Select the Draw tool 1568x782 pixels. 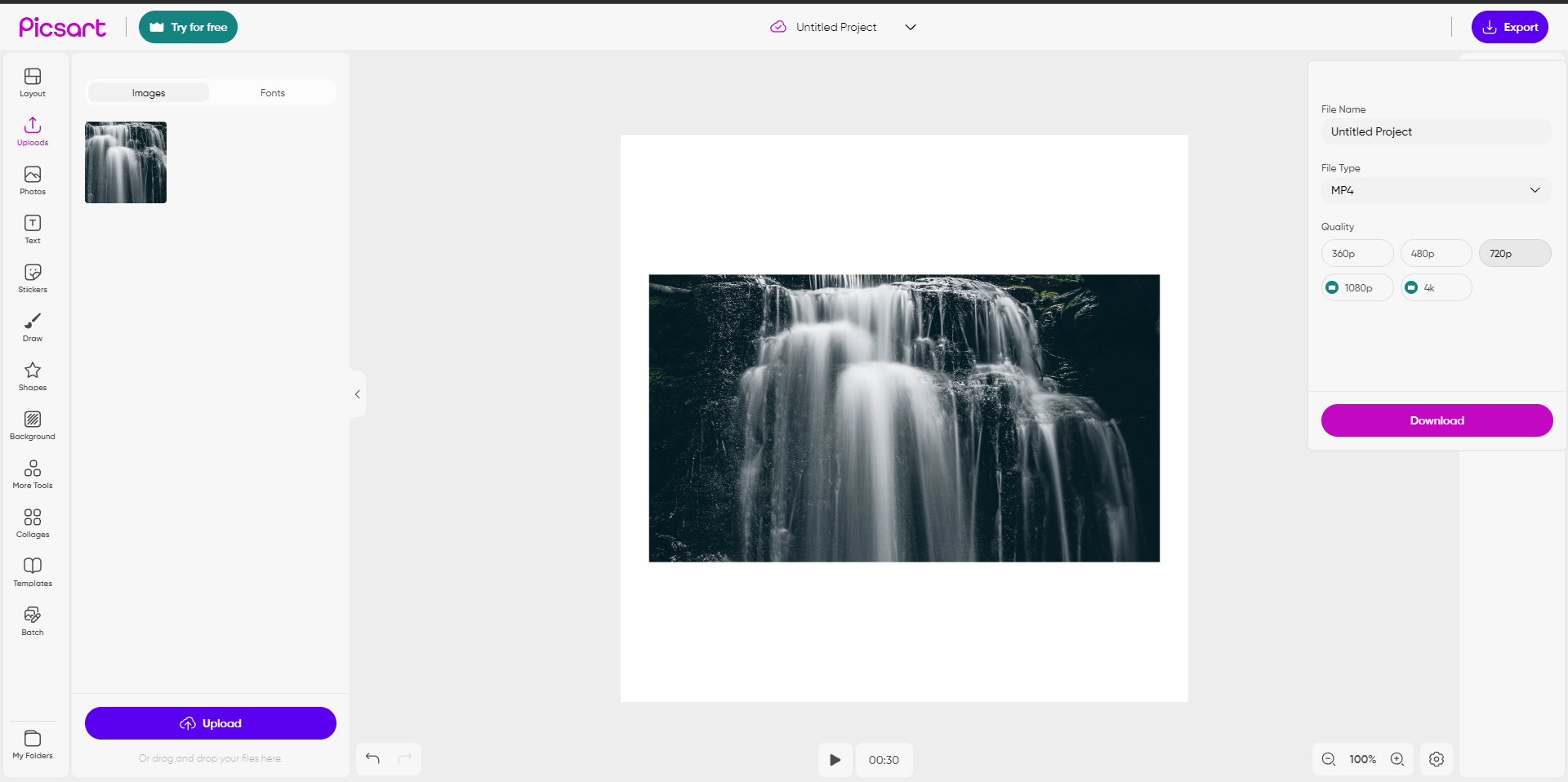pos(32,327)
